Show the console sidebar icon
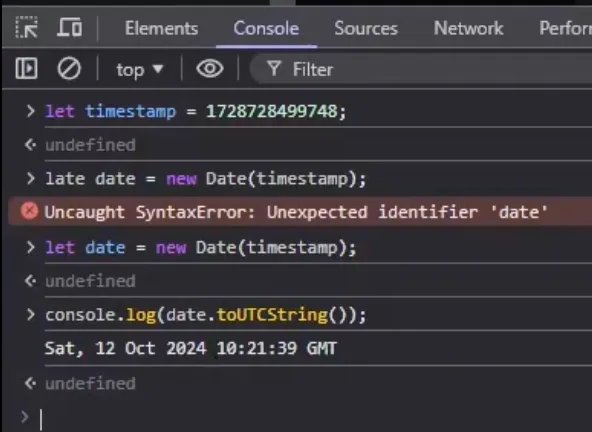 point(26,69)
